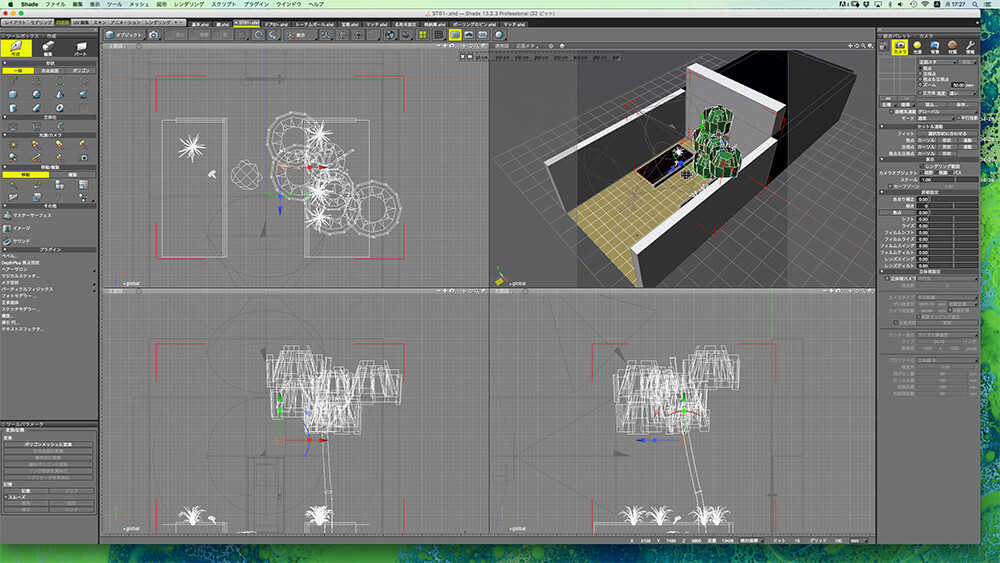The width and height of the screenshot is (1000, 563).
Task: Open the マスターサーフェス tool
Action: tap(31, 215)
